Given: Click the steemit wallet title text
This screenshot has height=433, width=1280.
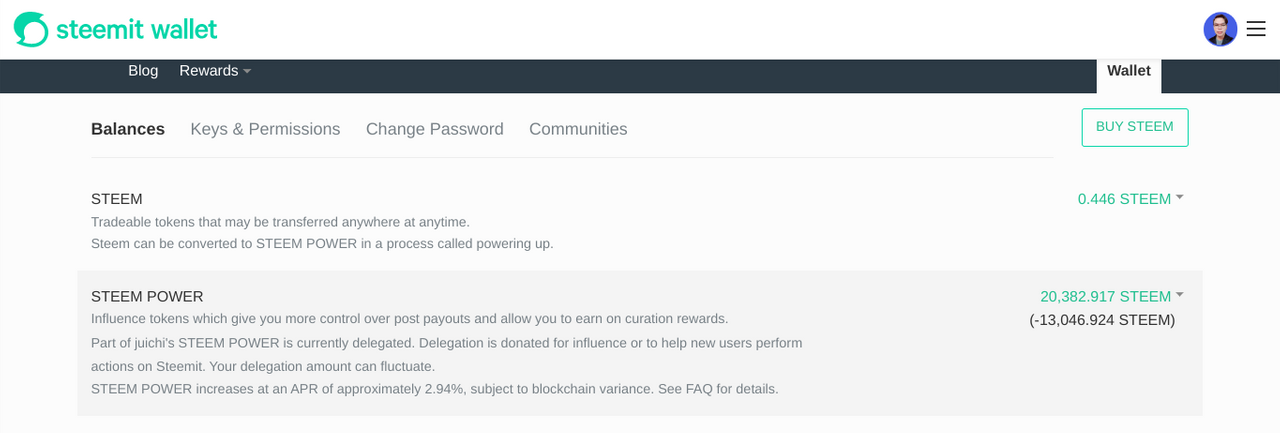Looking at the screenshot, I should [137, 29].
